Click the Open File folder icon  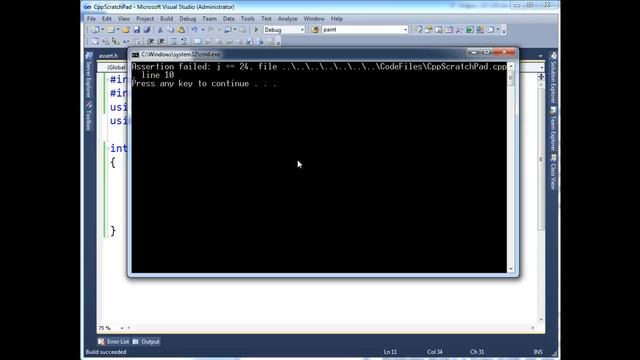[x=126, y=29]
